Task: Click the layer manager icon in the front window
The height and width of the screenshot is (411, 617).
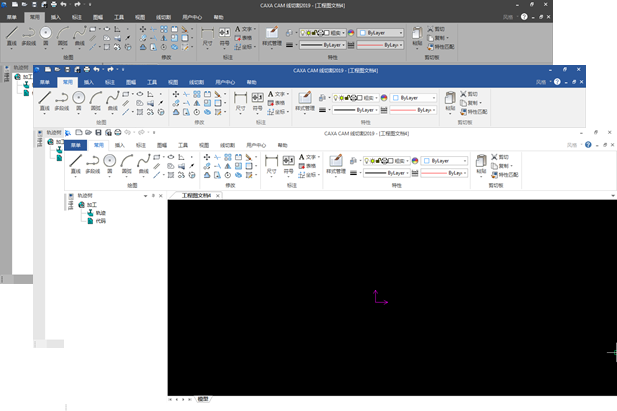Action: tap(353, 161)
